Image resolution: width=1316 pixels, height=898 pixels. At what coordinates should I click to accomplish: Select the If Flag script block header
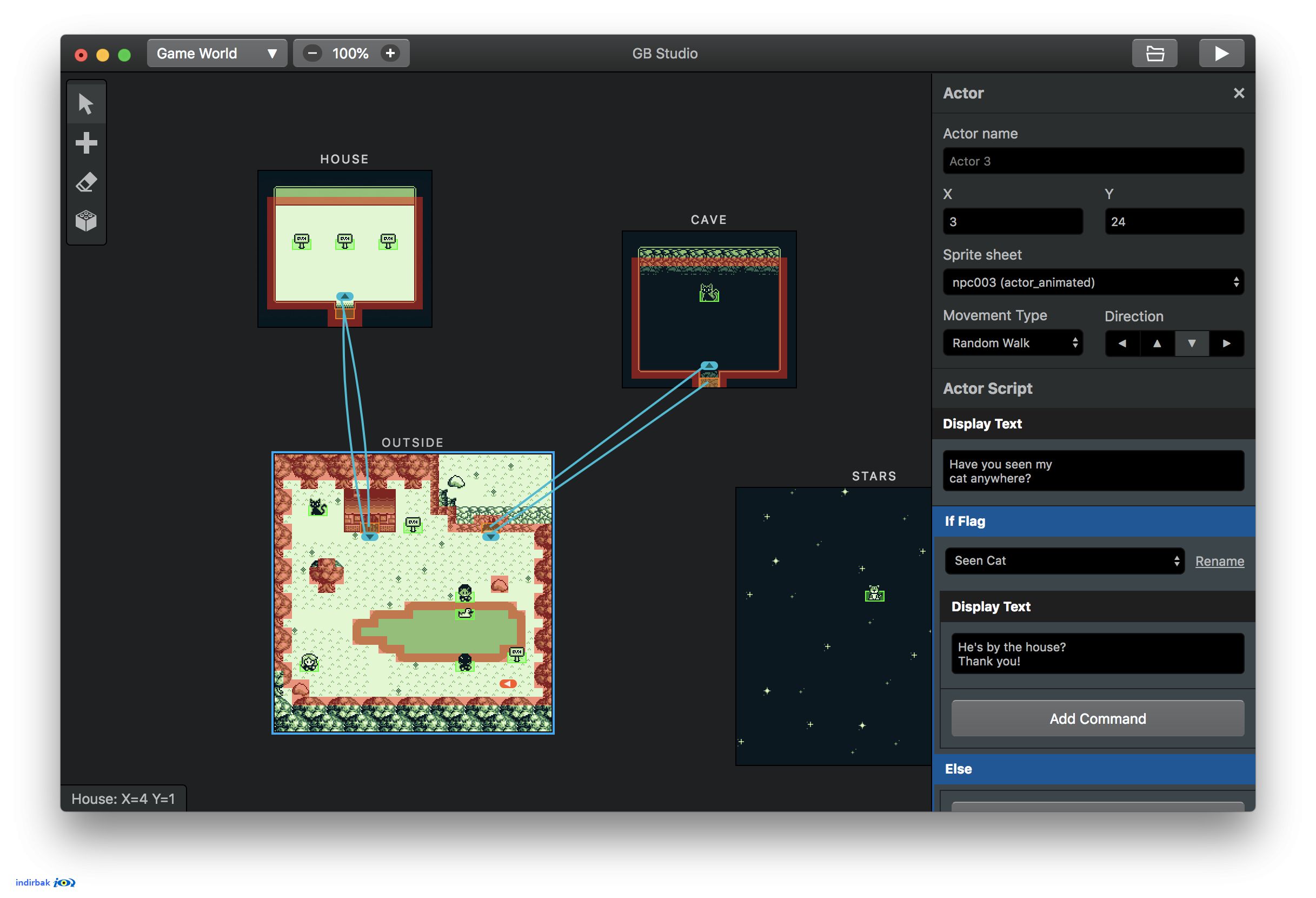tap(1093, 521)
